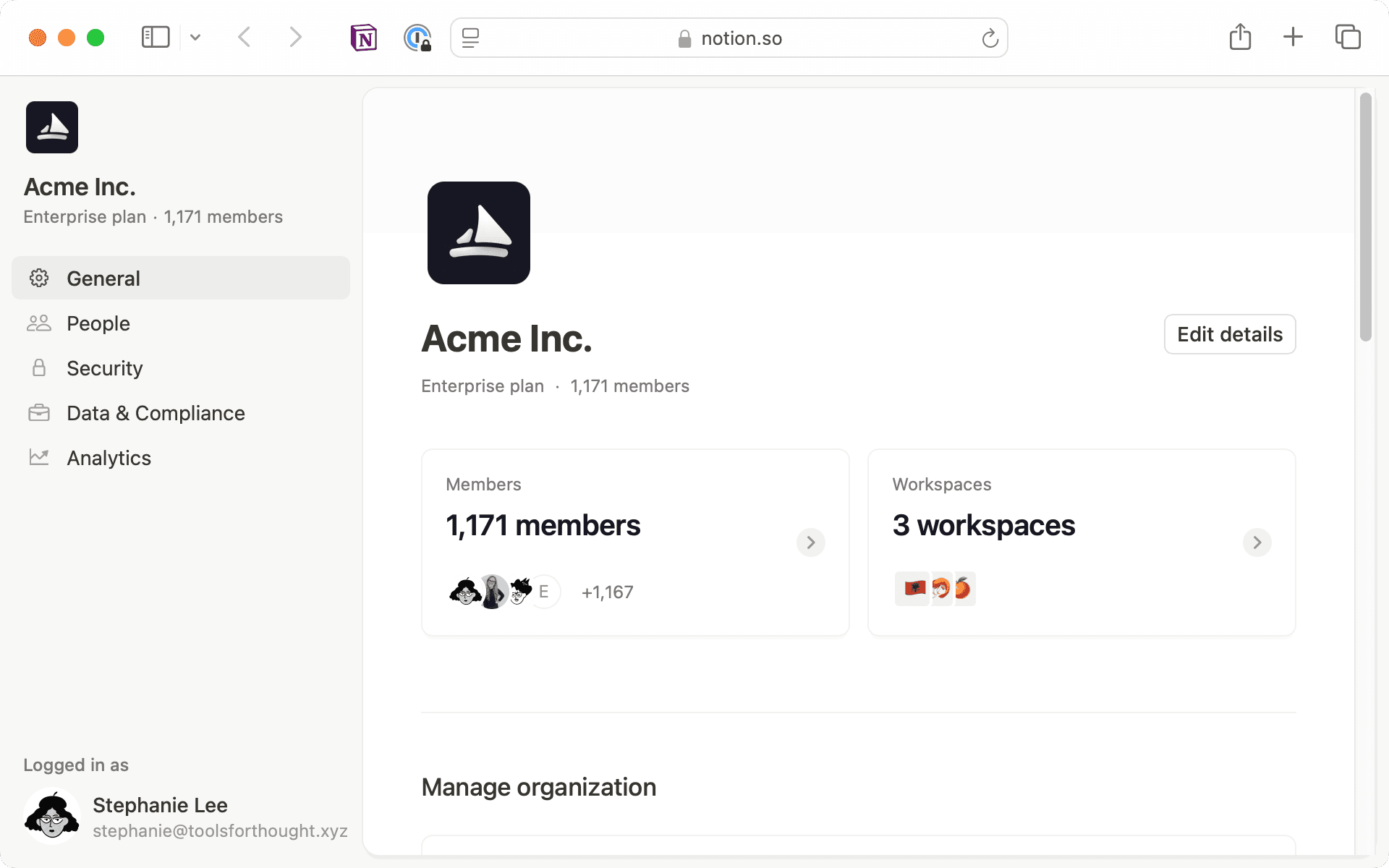Click the Acme Inc. sailboat logo
Viewport: 1389px width, 868px height.
click(x=479, y=232)
